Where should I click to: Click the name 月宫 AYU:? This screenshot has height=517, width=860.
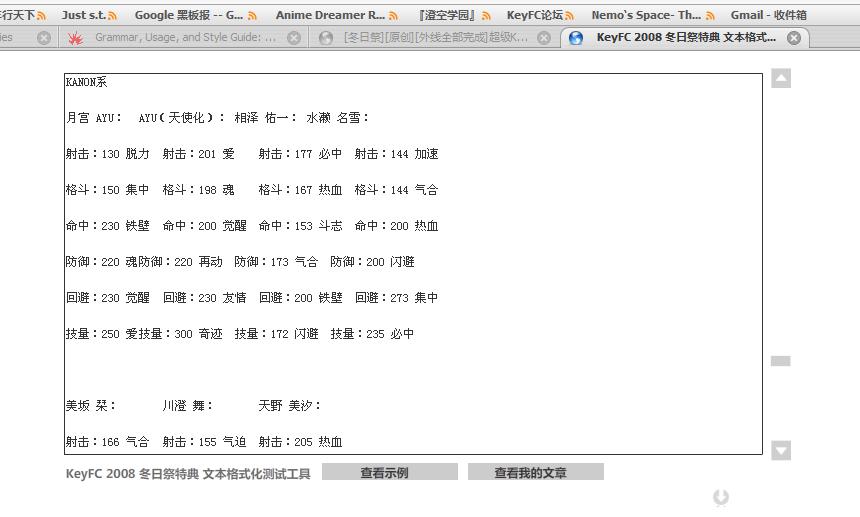click(94, 118)
